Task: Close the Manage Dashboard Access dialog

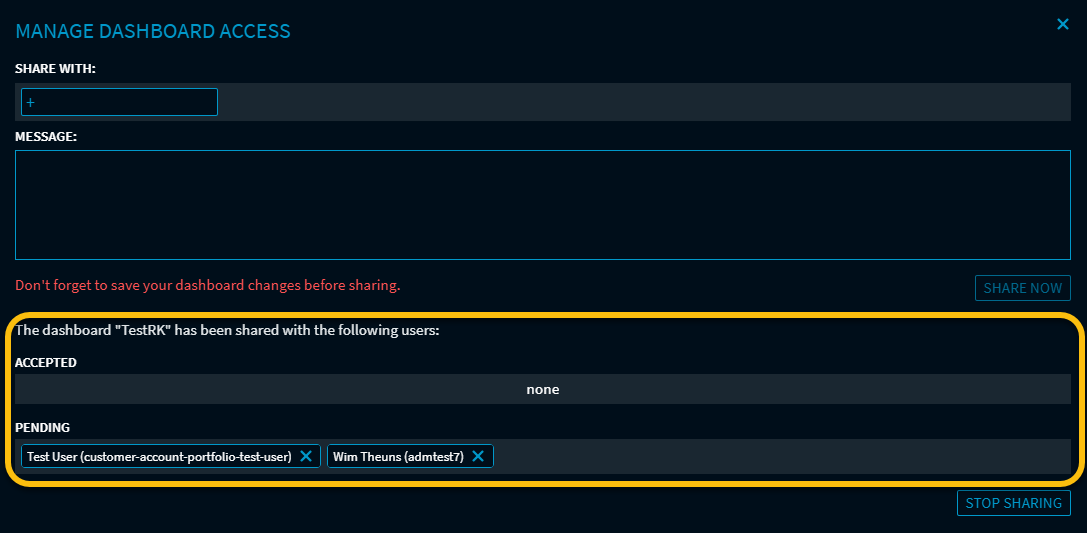Action: (1063, 24)
